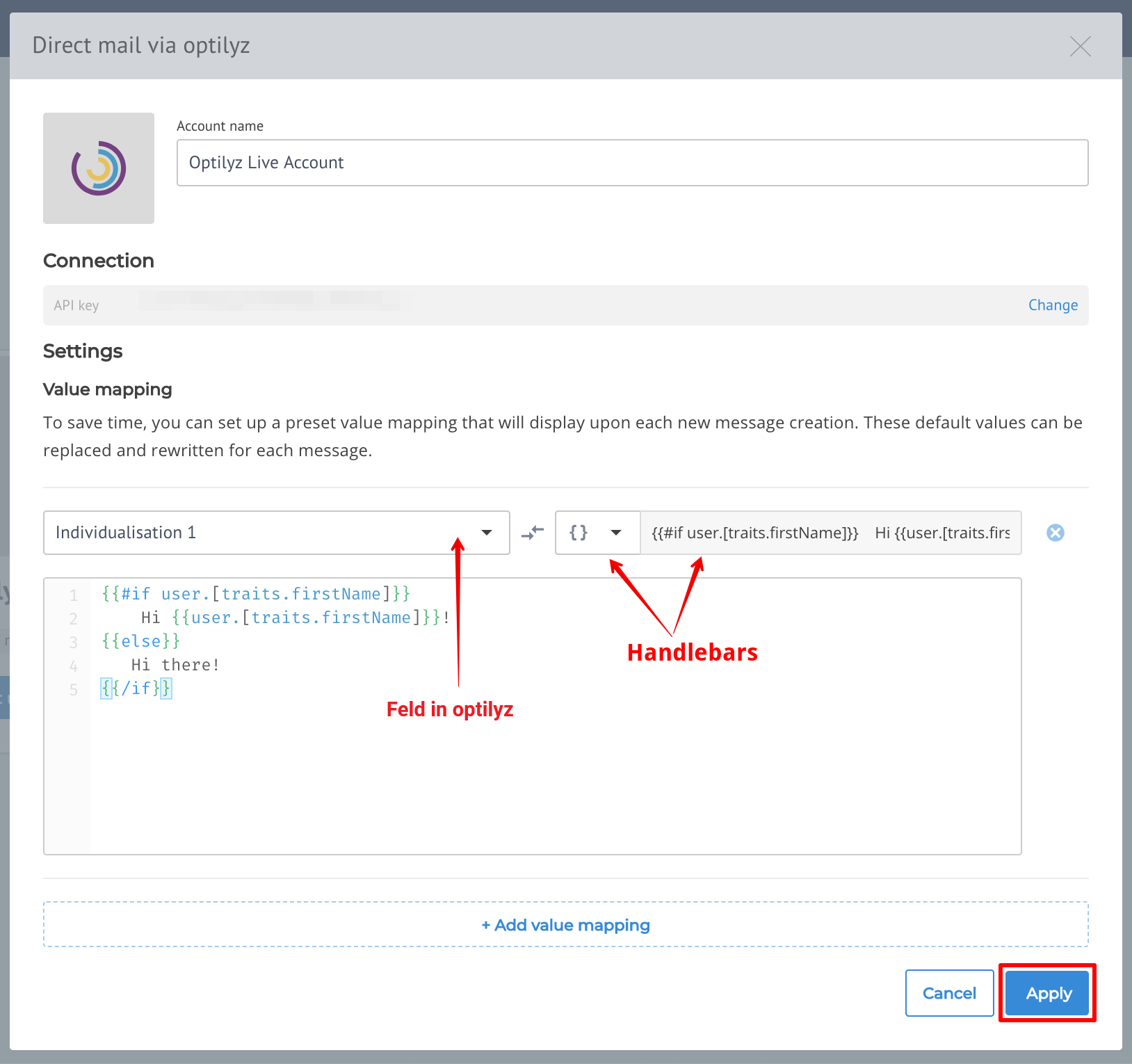Click inside the Handlebars code editor
Viewport: 1132px width, 1064px height.
(532, 716)
